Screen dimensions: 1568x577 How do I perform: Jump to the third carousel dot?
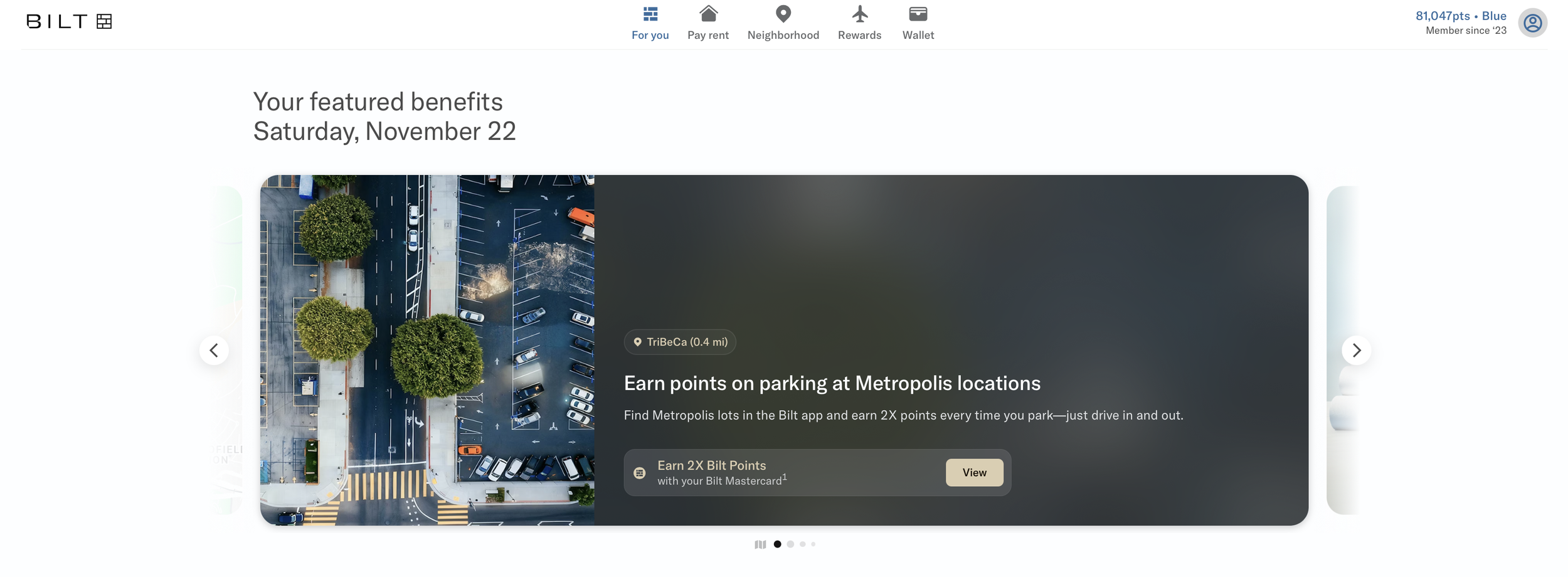(x=802, y=544)
